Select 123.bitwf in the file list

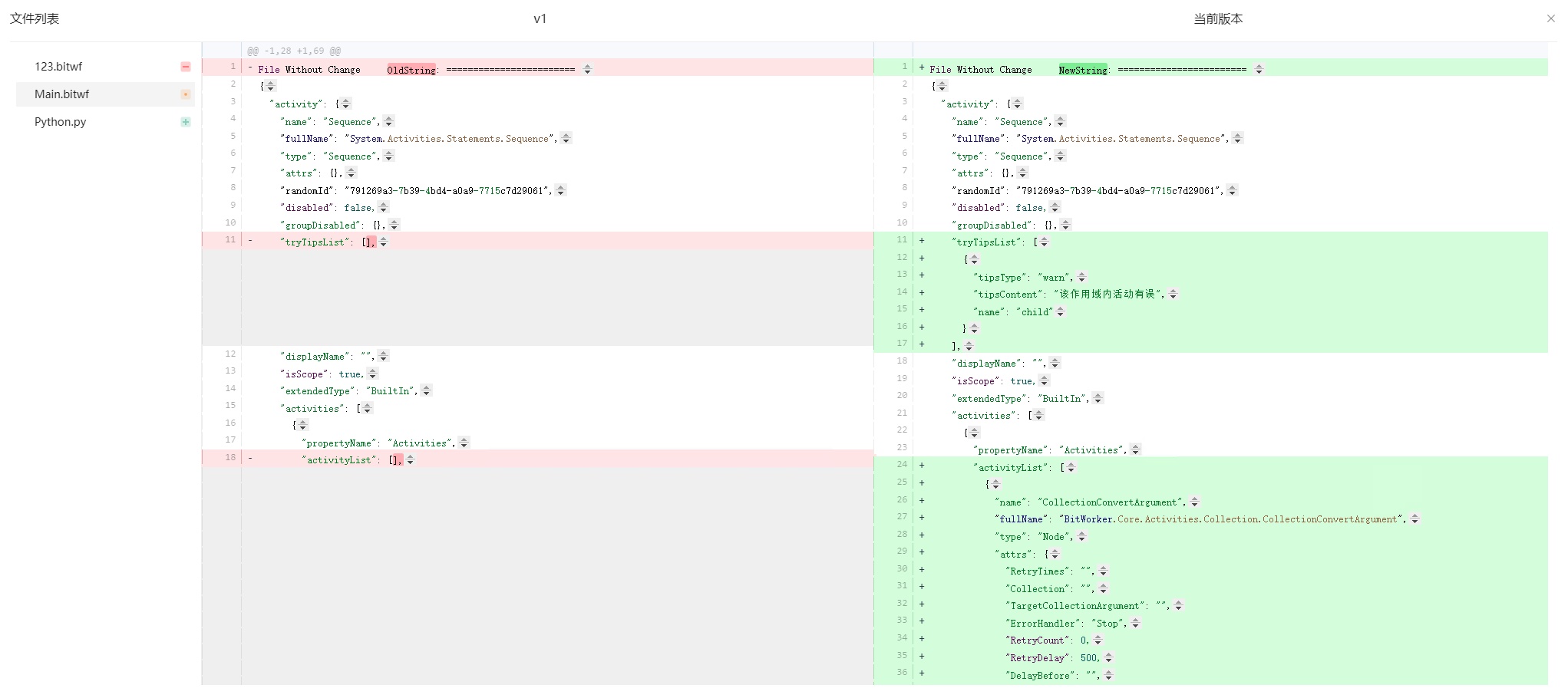(x=58, y=67)
